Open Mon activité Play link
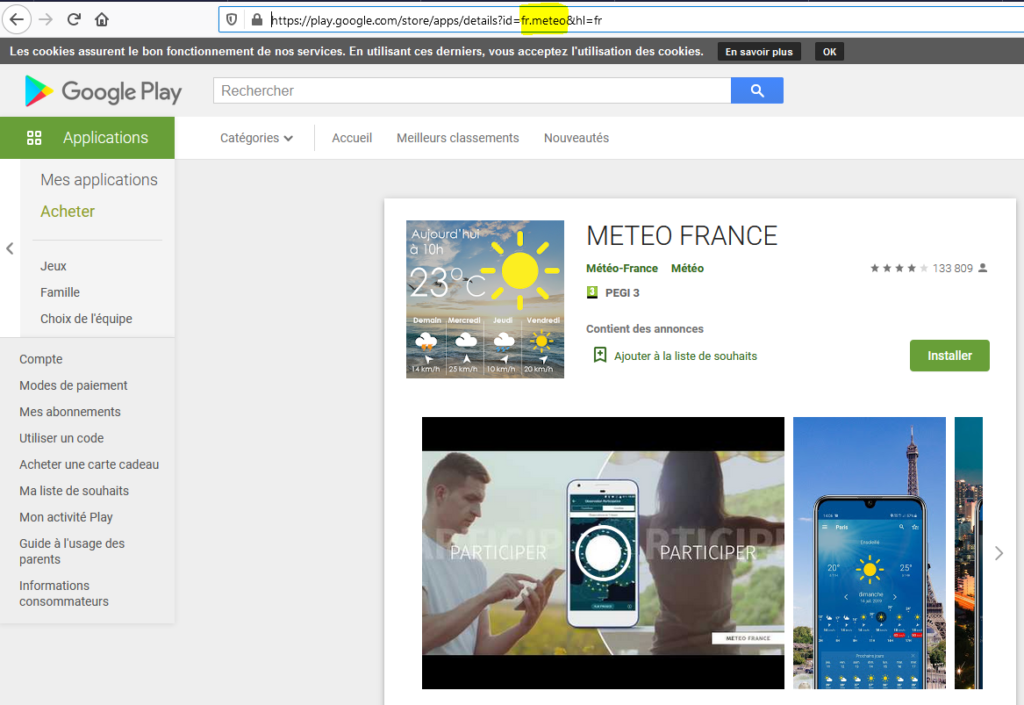1024x705 pixels. pyautogui.click(x=66, y=517)
